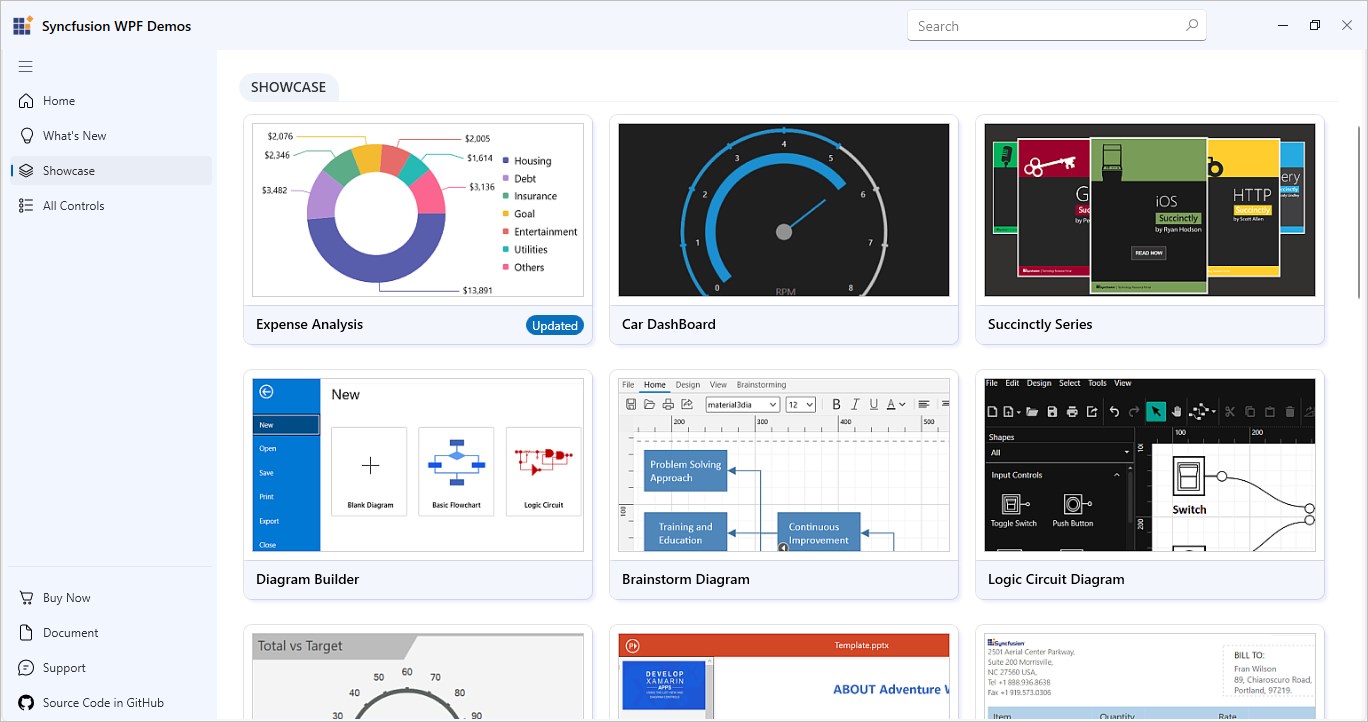Open Source Code in GitHub link
This screenshot has height=722, width=1368.
click(x=104, y=703)
